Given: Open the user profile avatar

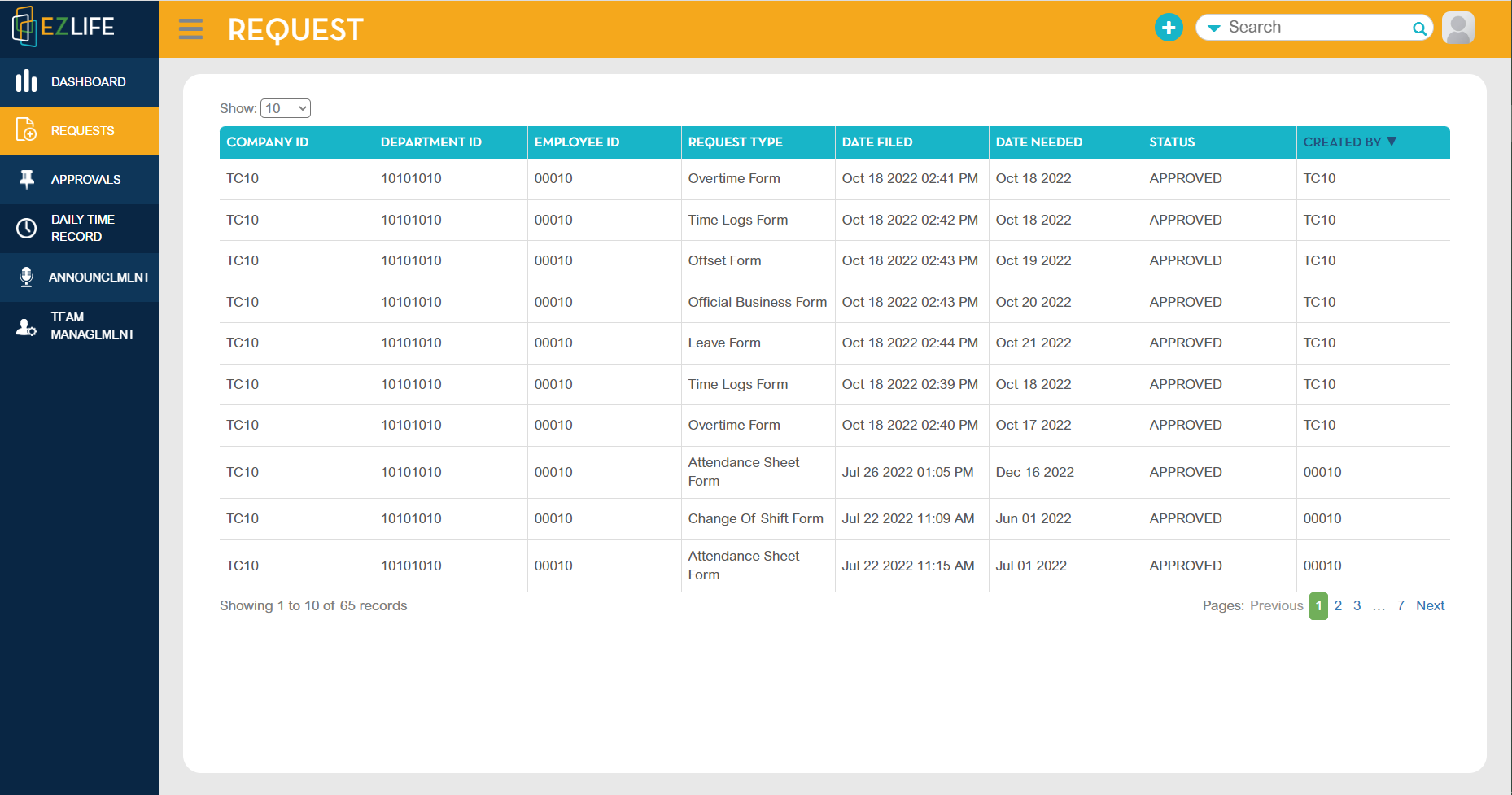Looking at the screenshot, I should [x=1457, y=28].
